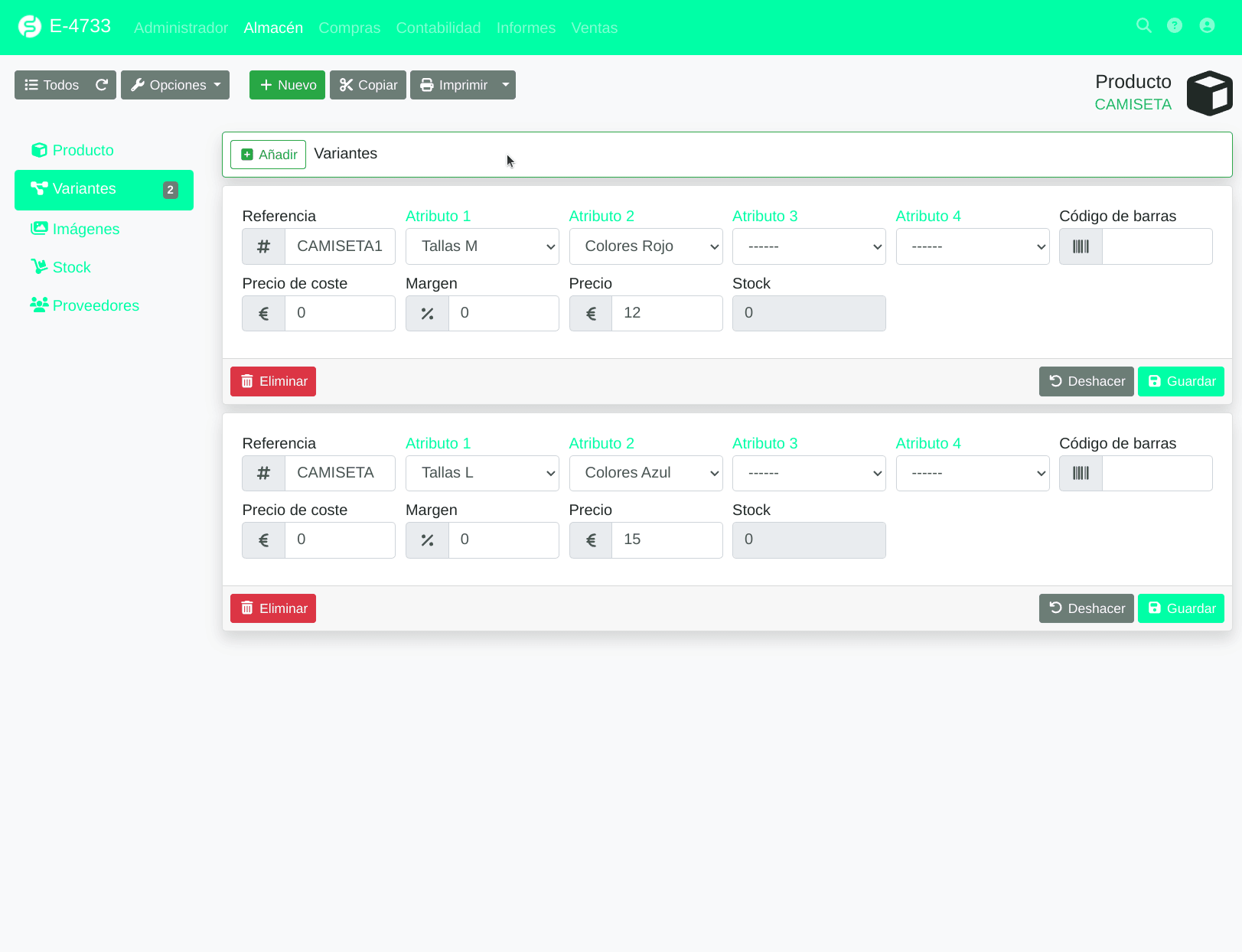This screenshot has width=1242, height=952.
Task: Delete the Tallas L variant with Eliminar
Action: click(x=273, y=608)
